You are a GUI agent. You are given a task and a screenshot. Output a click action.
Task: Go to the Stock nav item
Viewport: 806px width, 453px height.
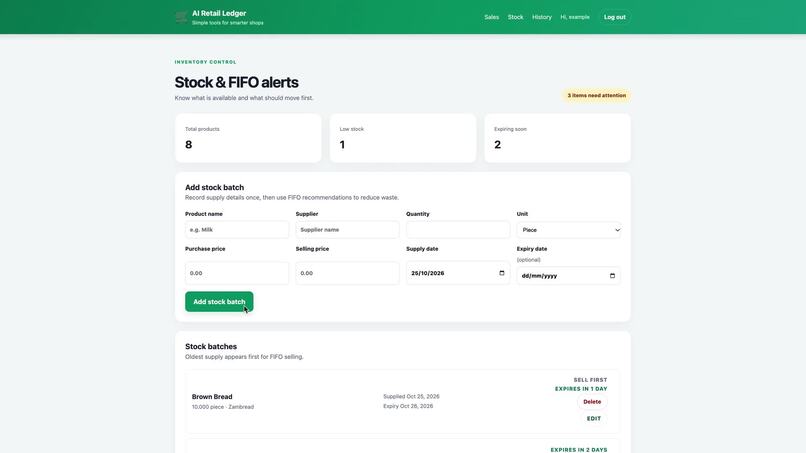tap(516, 17)
